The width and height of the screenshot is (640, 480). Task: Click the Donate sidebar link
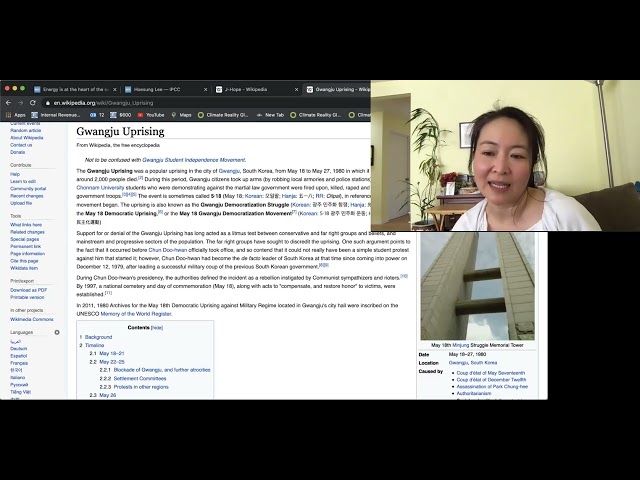click(18, 152)
